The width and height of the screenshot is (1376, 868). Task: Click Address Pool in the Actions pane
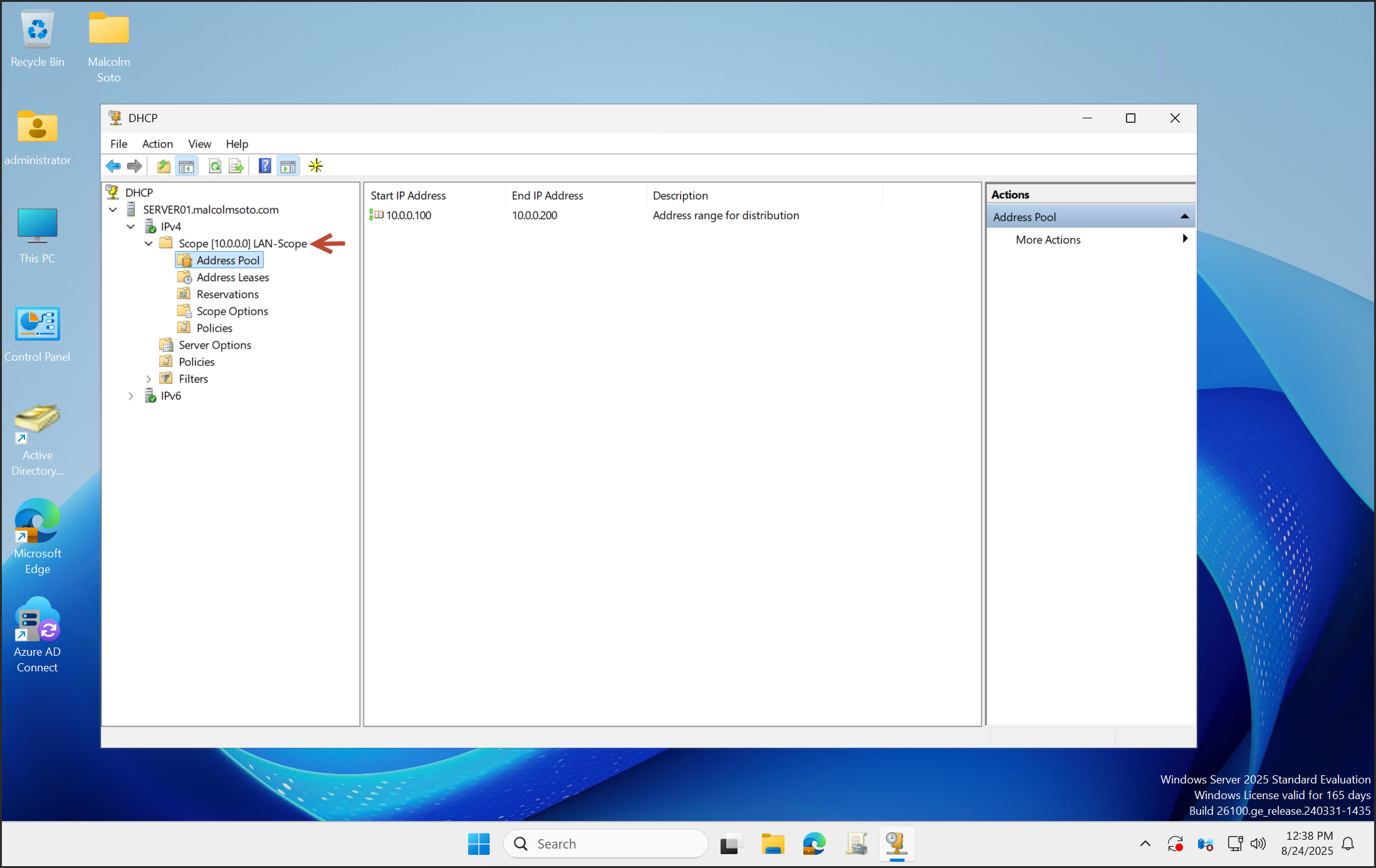[1025, 216]
